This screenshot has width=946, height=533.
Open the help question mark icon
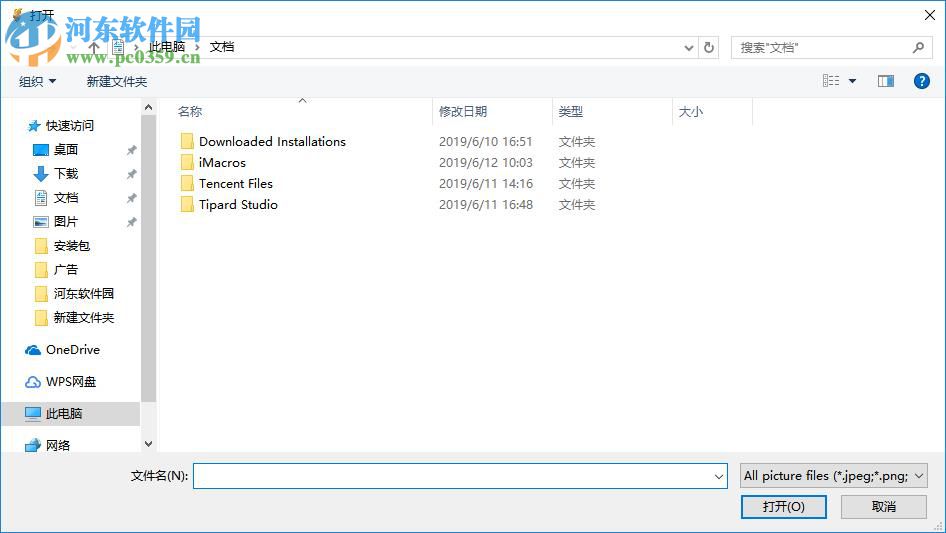click(921, 81)
